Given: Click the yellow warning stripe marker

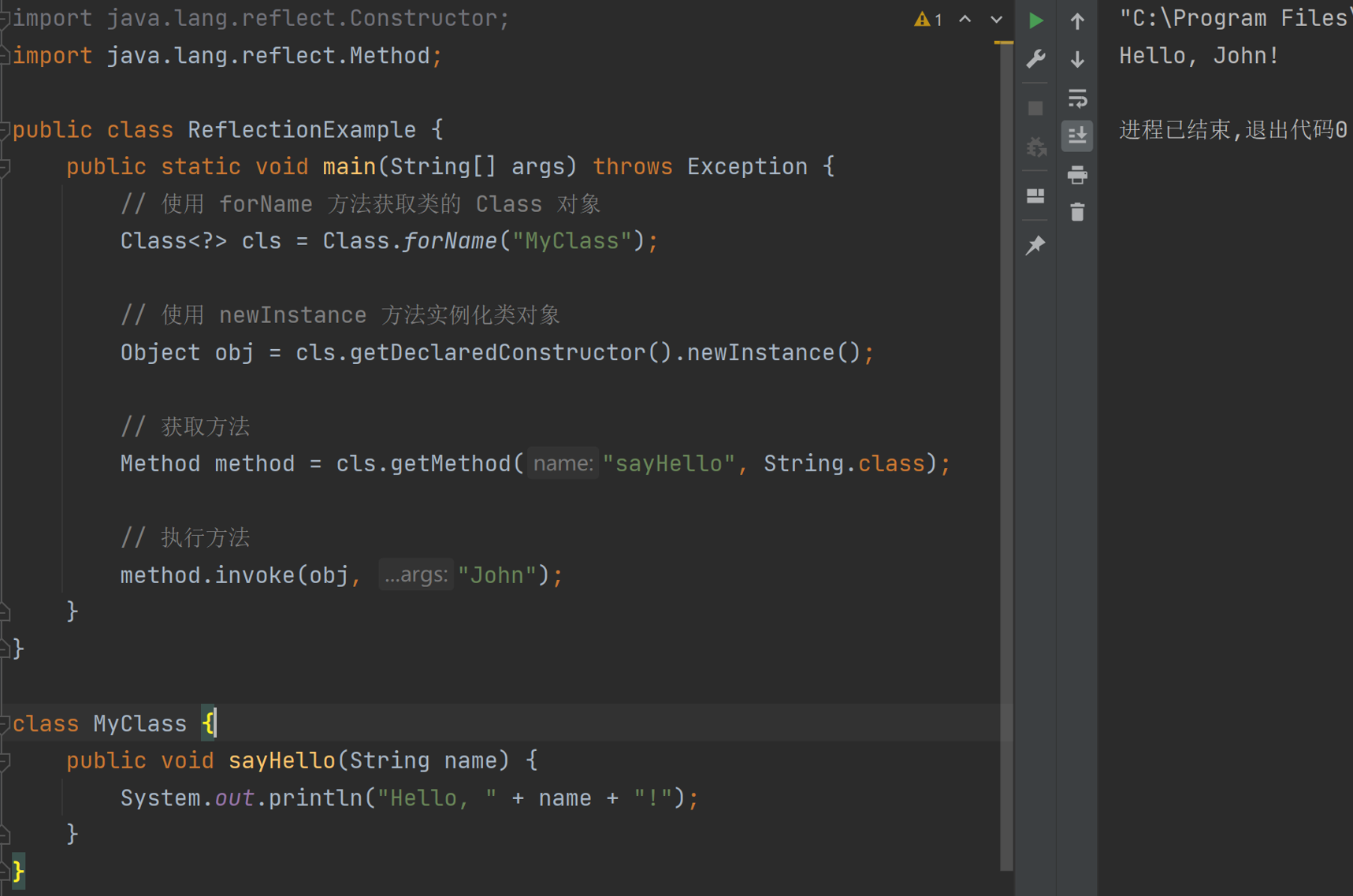Looking at the screenshot, I should tap(1004, 43).
